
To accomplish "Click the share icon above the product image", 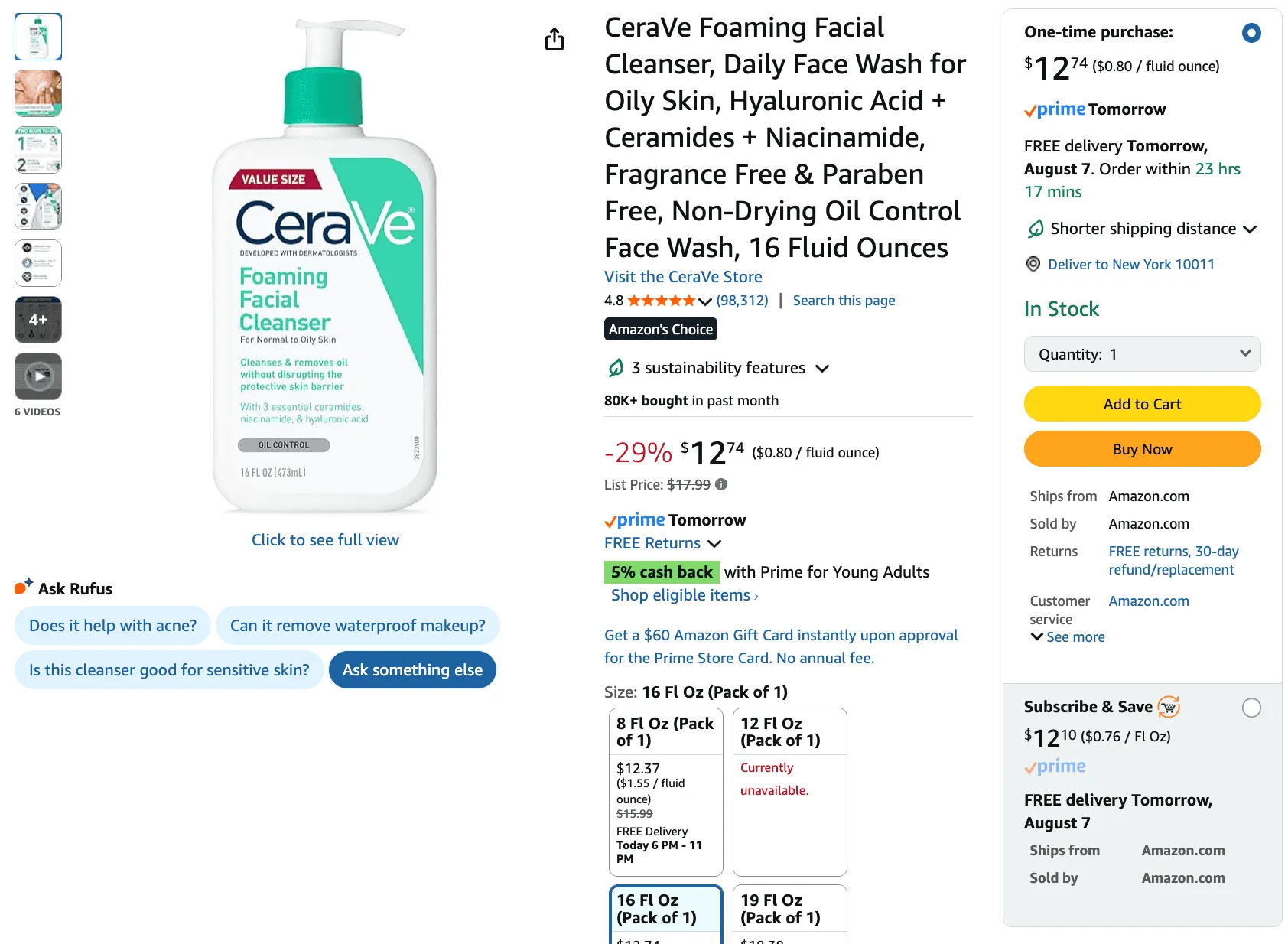I will [x=555, y=39].
